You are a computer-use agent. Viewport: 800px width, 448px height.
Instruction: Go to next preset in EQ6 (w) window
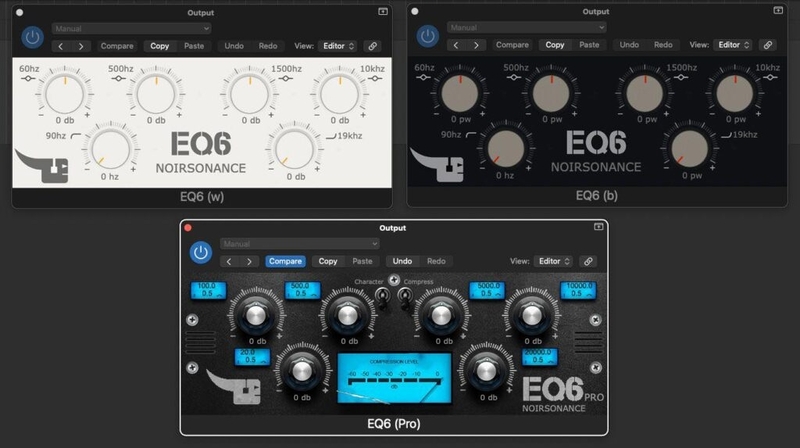(81, 46)
